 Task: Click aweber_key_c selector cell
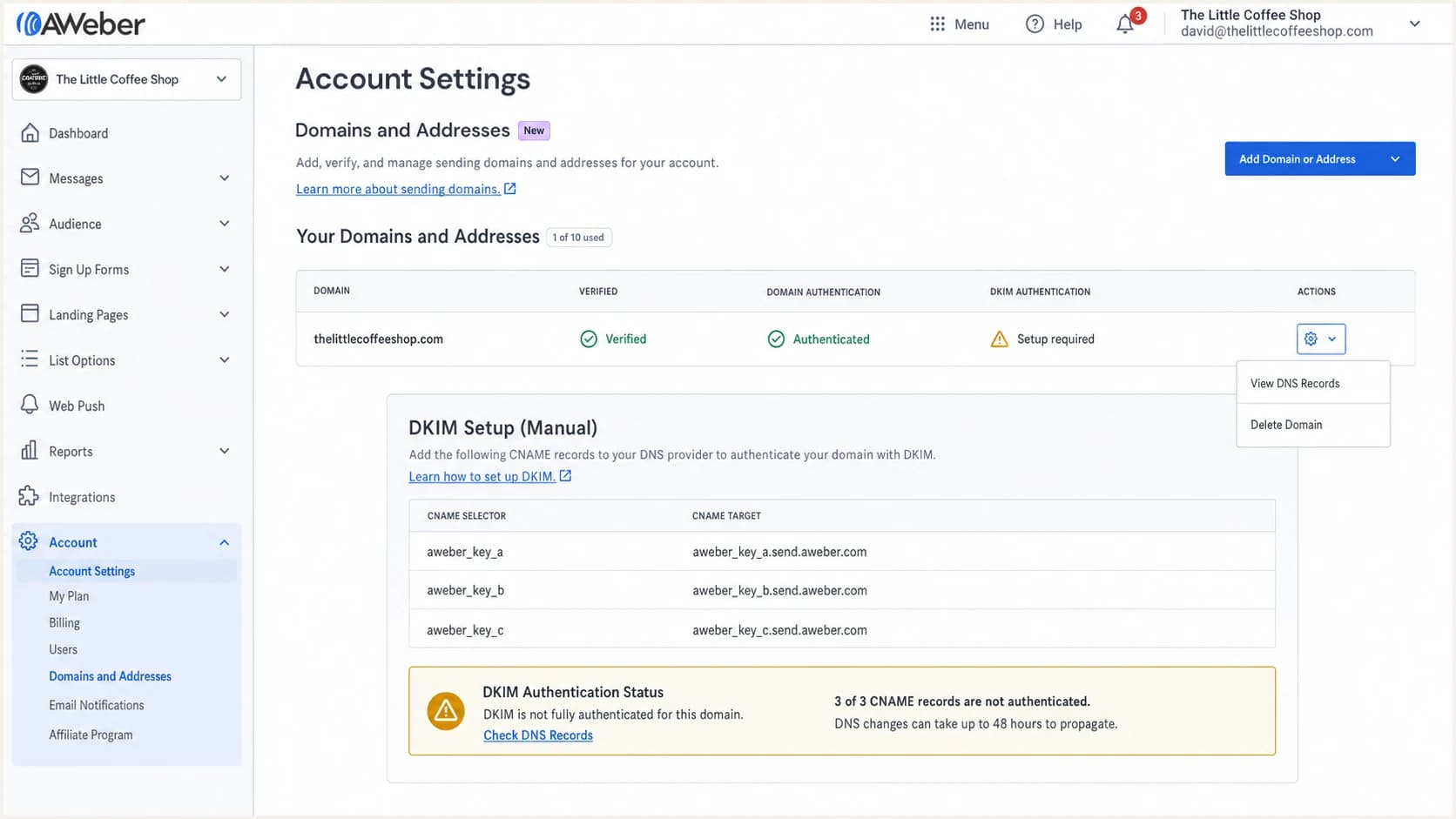[x=465, y=630]
